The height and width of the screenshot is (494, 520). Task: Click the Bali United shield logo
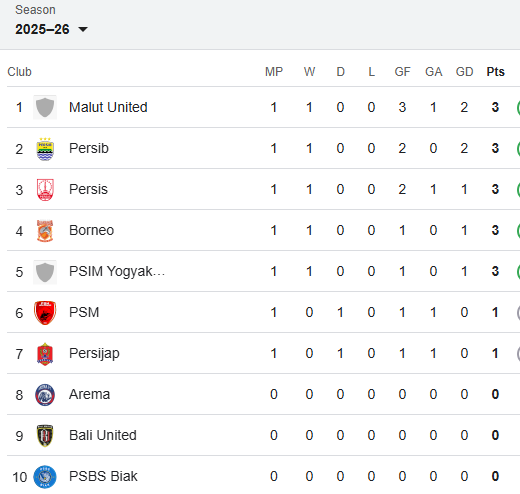pyautogui.click(x=45, y=436)
